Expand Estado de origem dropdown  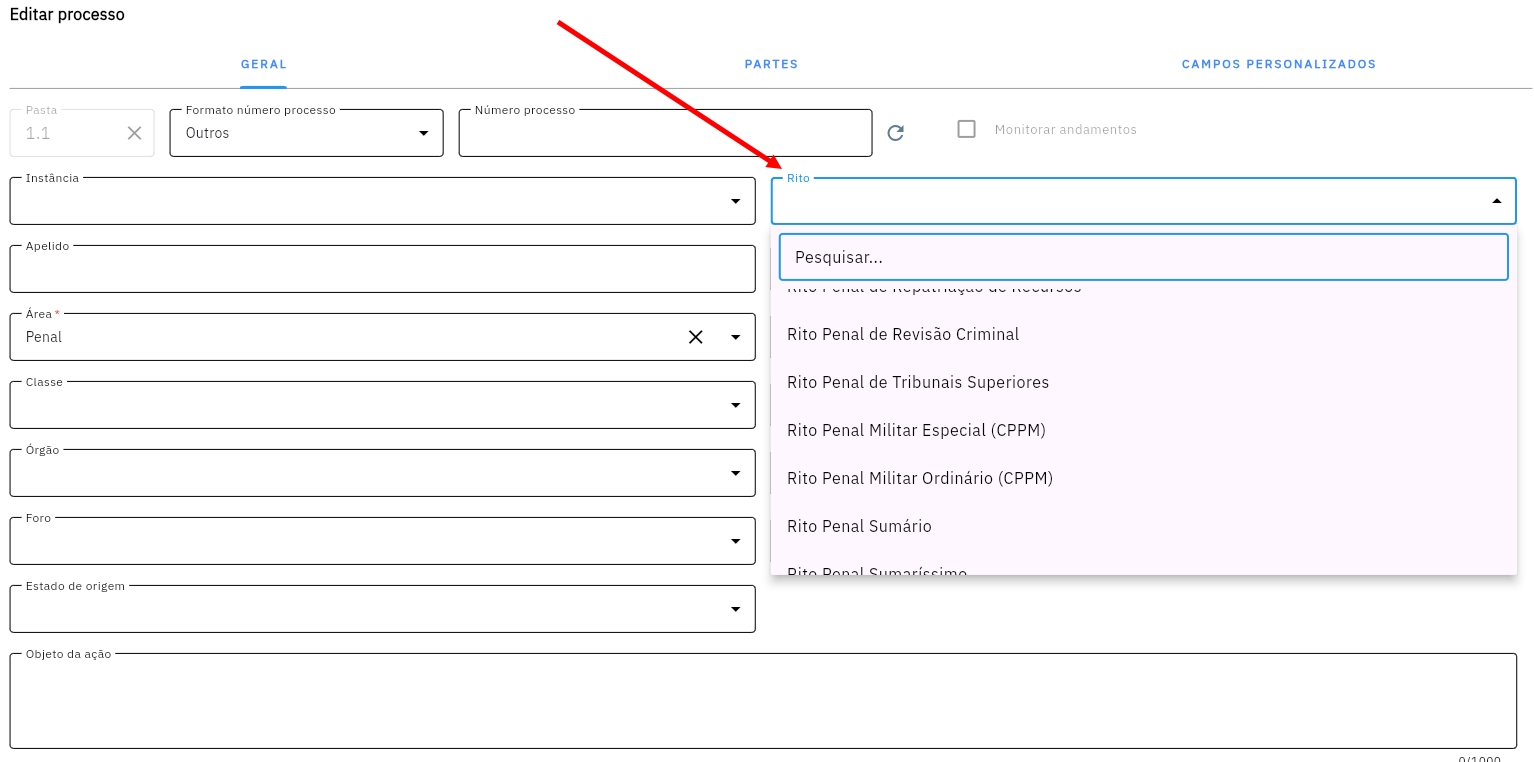pos(735,609)
